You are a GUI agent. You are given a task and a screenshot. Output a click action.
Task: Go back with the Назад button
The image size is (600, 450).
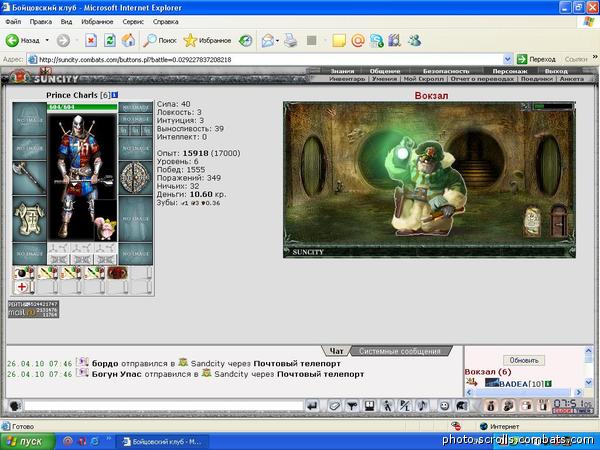(x=22, y=40)
